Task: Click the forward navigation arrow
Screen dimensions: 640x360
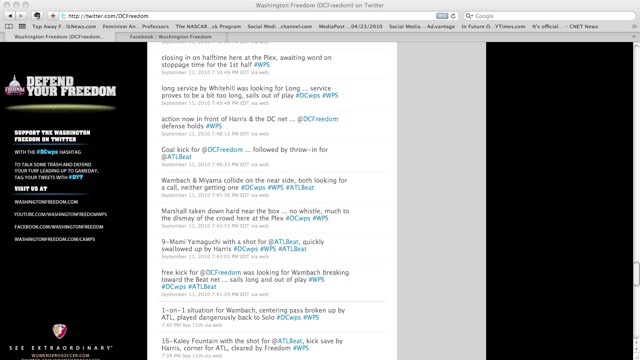Action: (x=21, y=16)
